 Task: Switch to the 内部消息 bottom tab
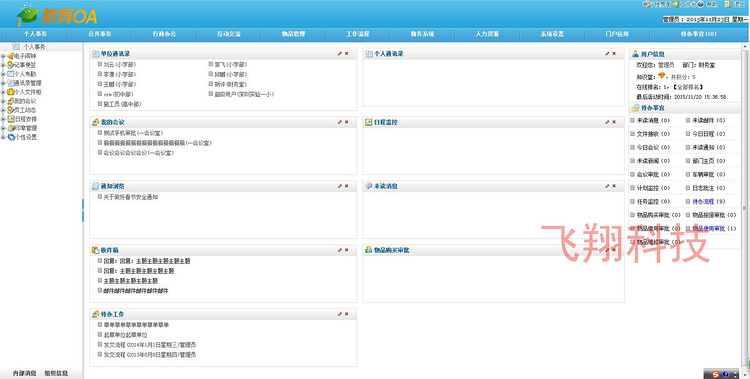point(24,373)
